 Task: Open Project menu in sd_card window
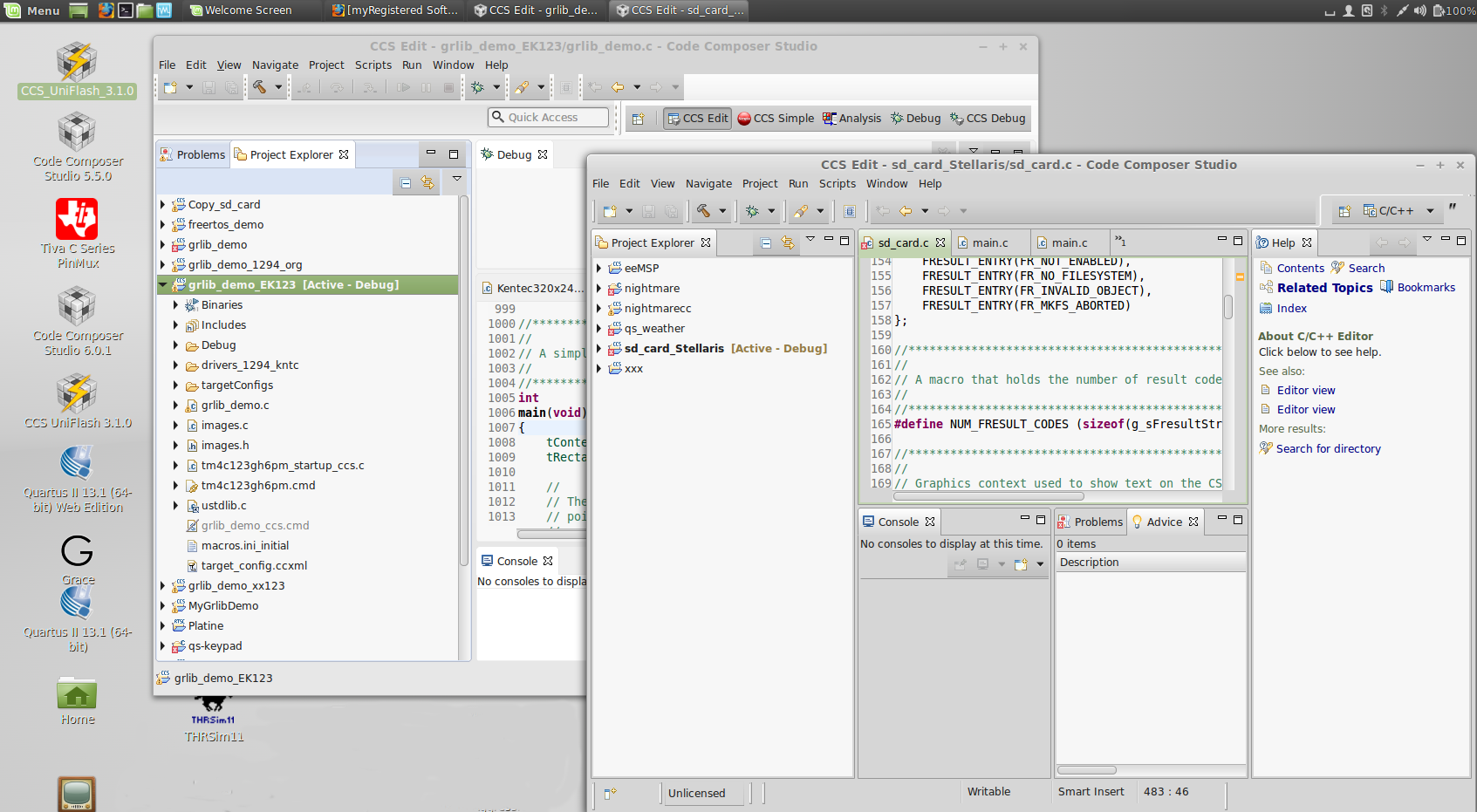760,184
